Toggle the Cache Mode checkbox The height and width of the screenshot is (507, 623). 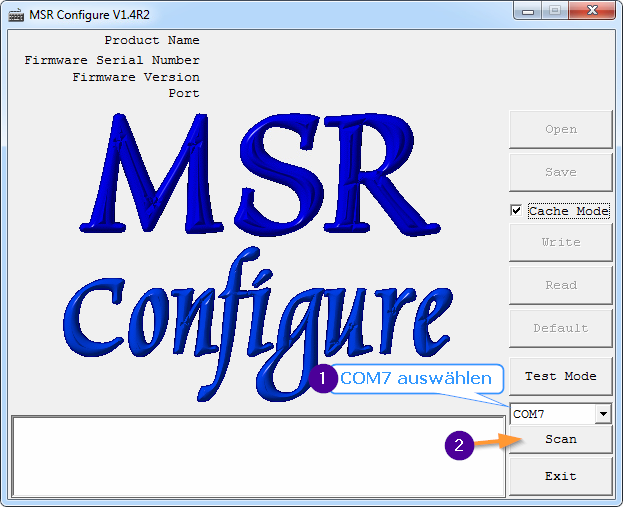pyautogui.click(x=516, y=211)
